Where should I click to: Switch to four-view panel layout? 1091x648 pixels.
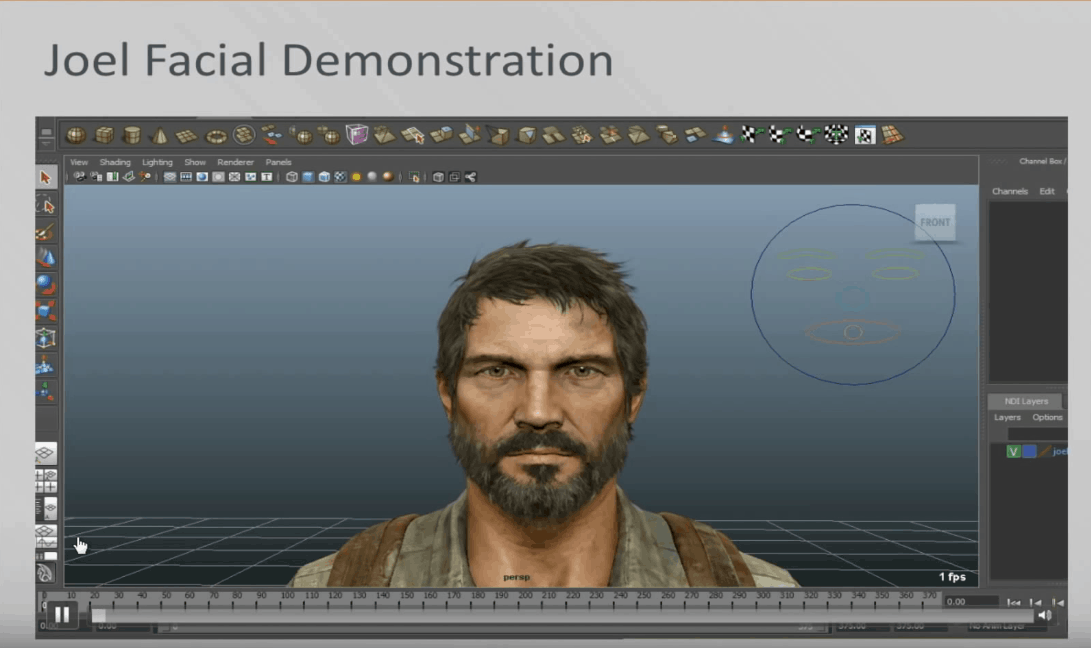coord(46,480)
